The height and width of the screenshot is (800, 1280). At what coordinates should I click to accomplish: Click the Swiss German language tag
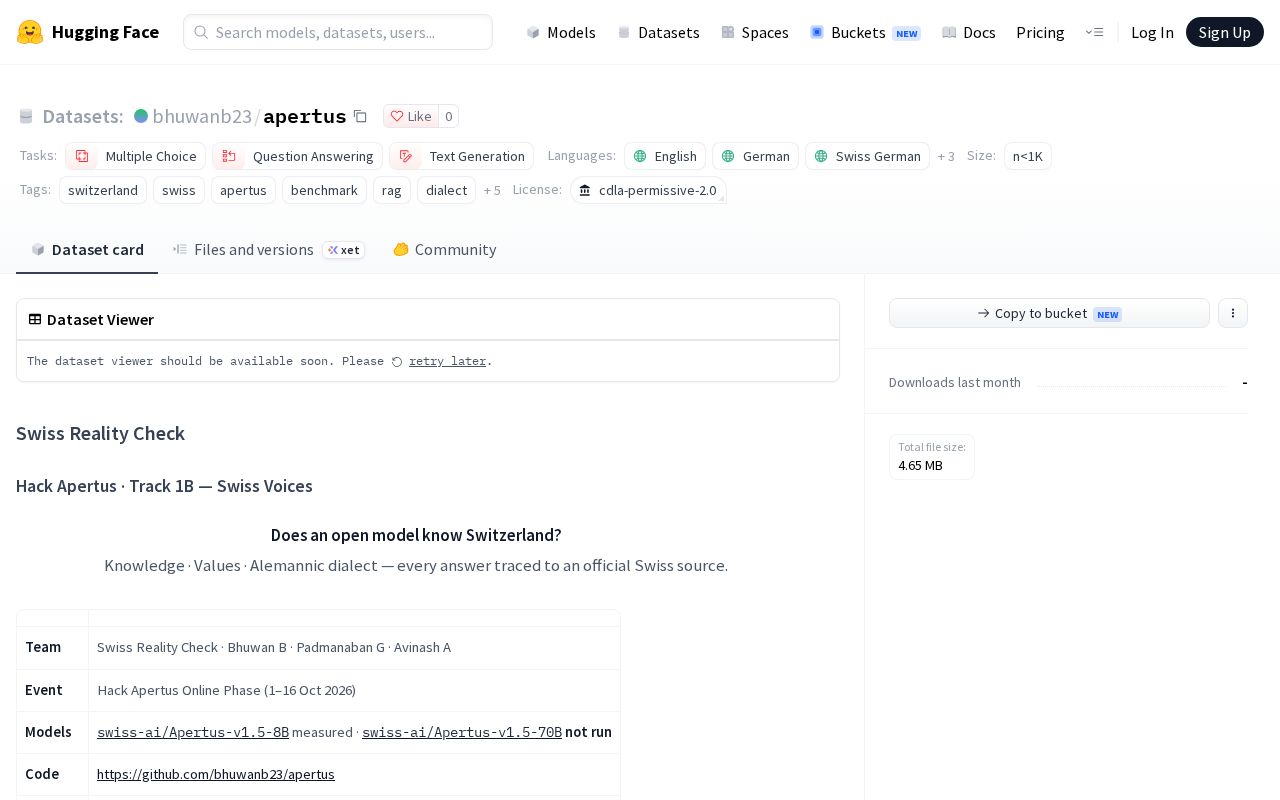click(867, 156)
